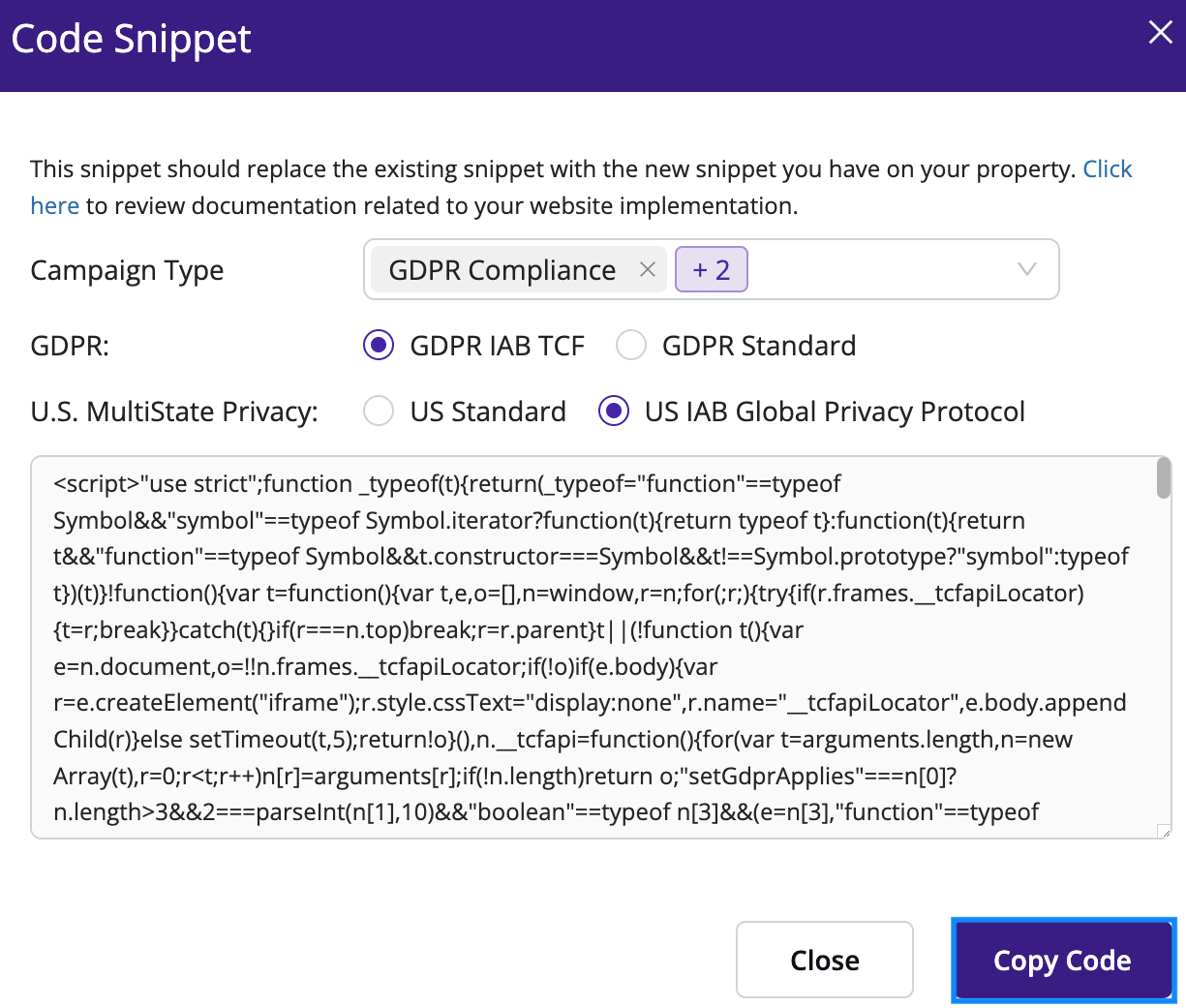The width and height of the screenshot is (1186, 1008).
Task: Click the code box resize corner handle
Action: 1165,831
